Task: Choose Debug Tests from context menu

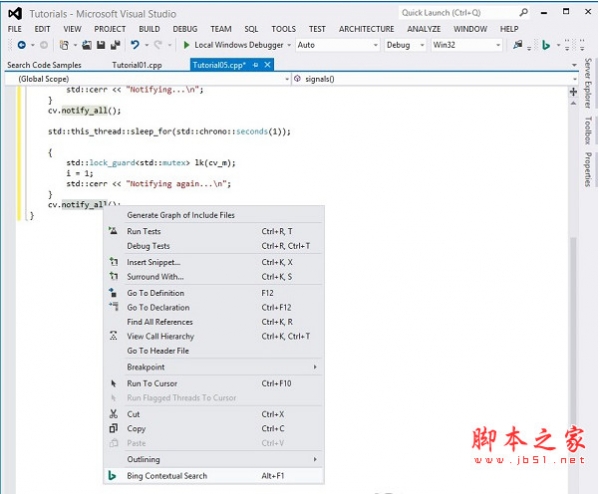Action: pyautogui.click(x=214, y=246)
